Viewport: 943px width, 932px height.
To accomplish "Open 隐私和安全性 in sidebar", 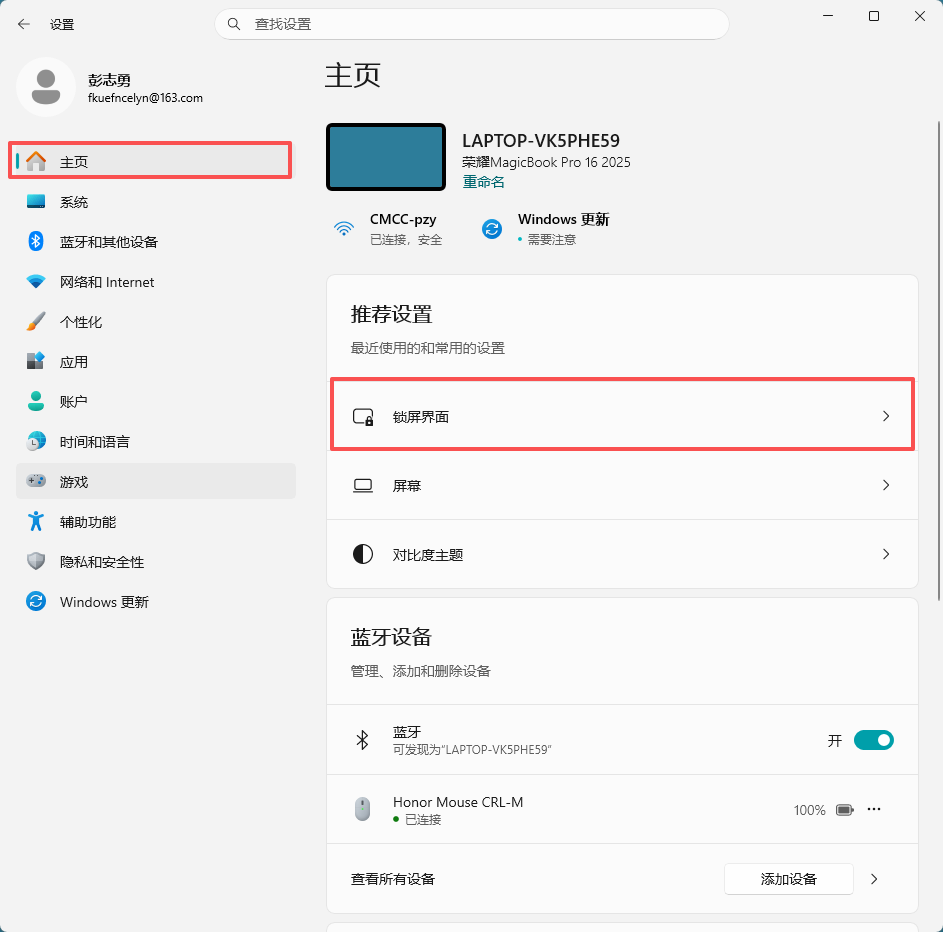I will pos(156,562).
